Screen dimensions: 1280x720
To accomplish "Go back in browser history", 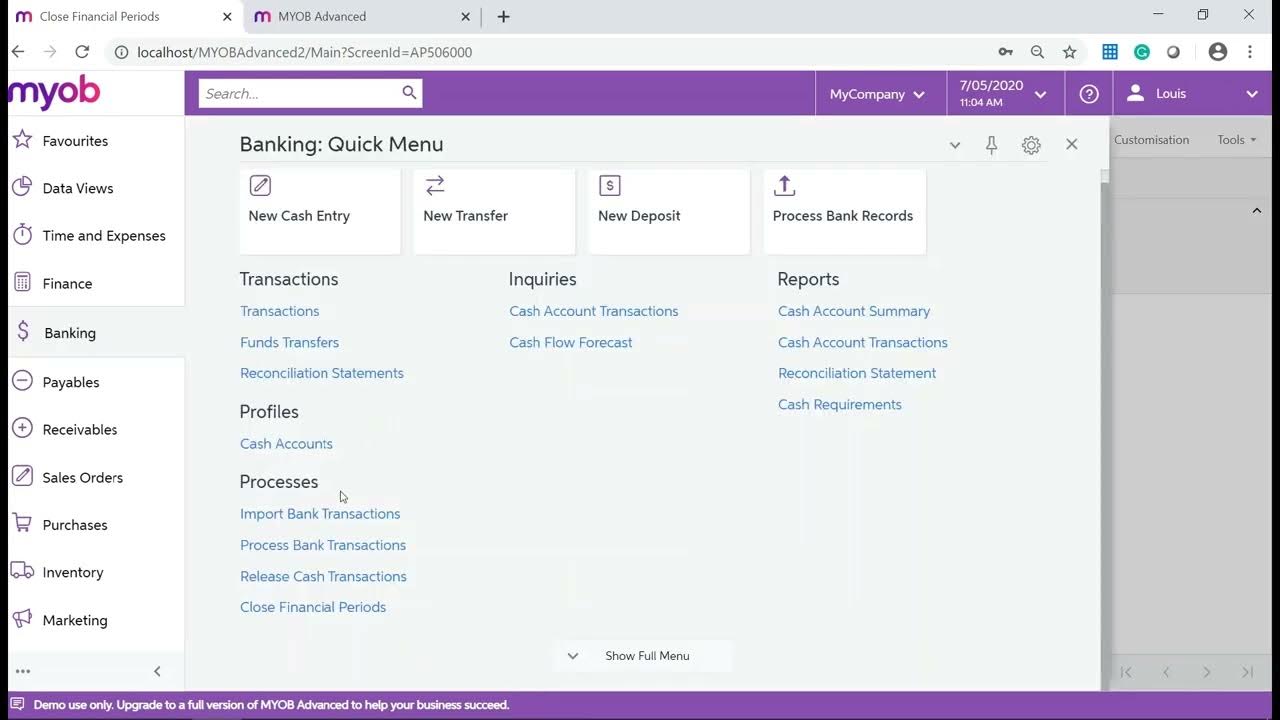I will (18, 52).
